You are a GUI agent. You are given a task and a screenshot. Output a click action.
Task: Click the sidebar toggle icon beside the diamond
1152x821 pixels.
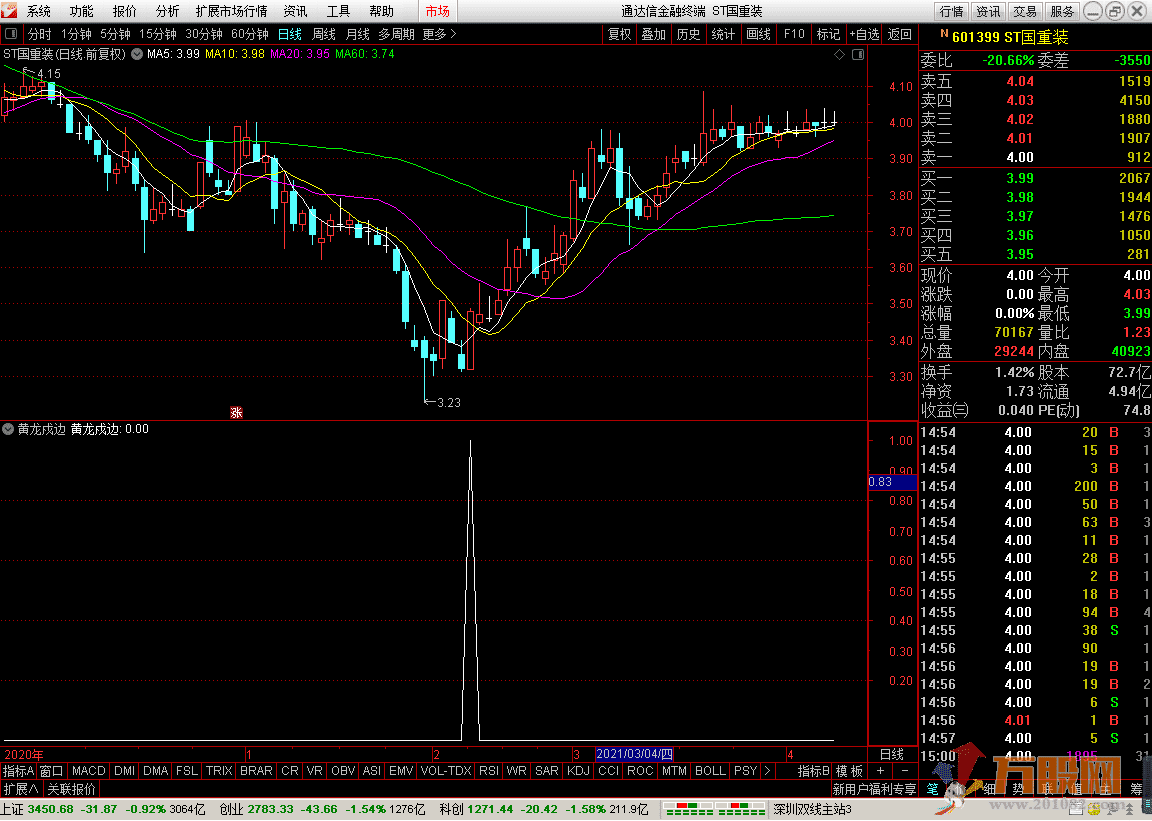[858, 54]
